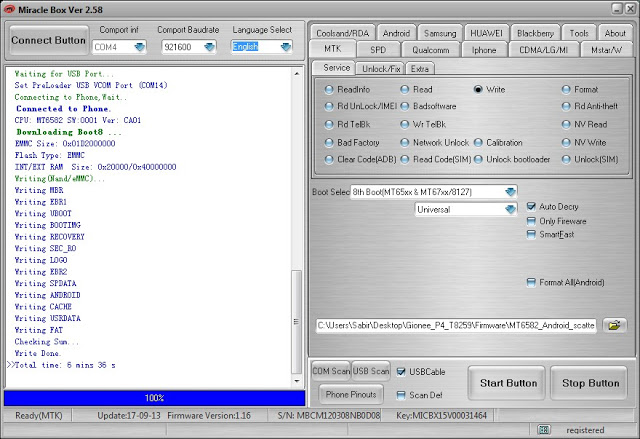Click the USB Scan button
Image resolution: width=640 pixels, height=439 pixels.
click(371, 371)
